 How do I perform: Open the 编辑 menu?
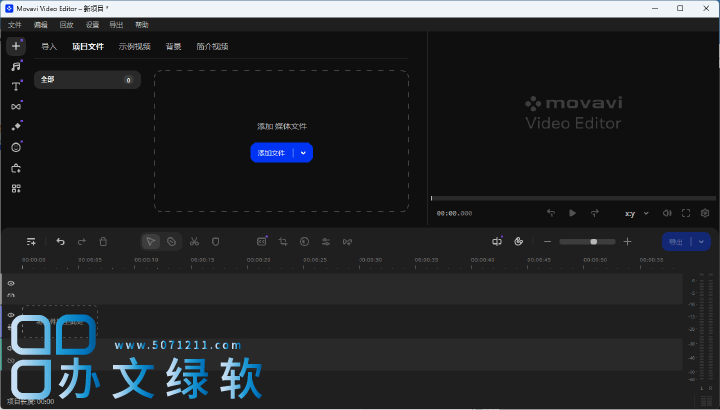pos(40,25)
